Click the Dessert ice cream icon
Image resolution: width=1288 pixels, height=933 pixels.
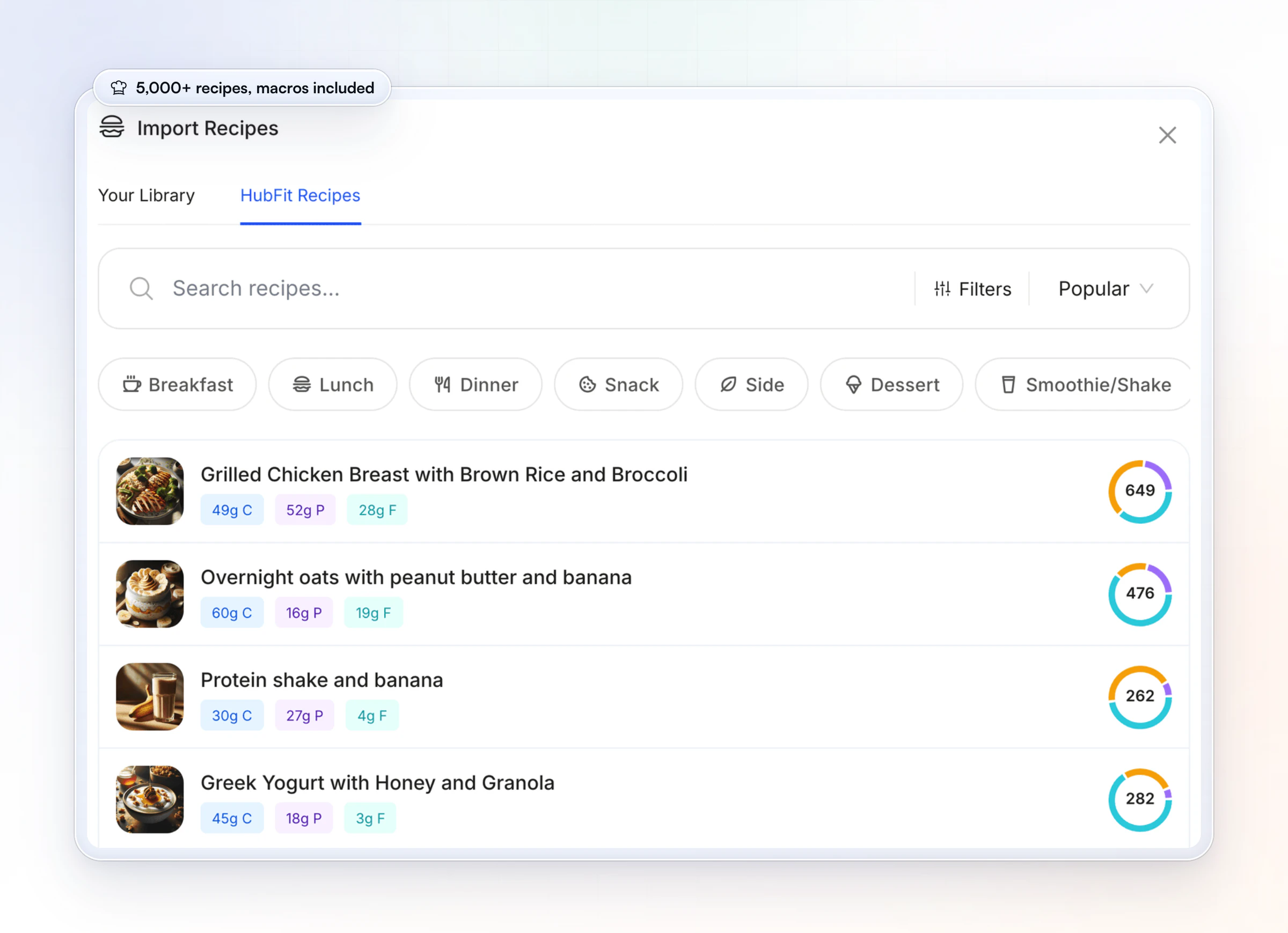[x=853, y=385]
